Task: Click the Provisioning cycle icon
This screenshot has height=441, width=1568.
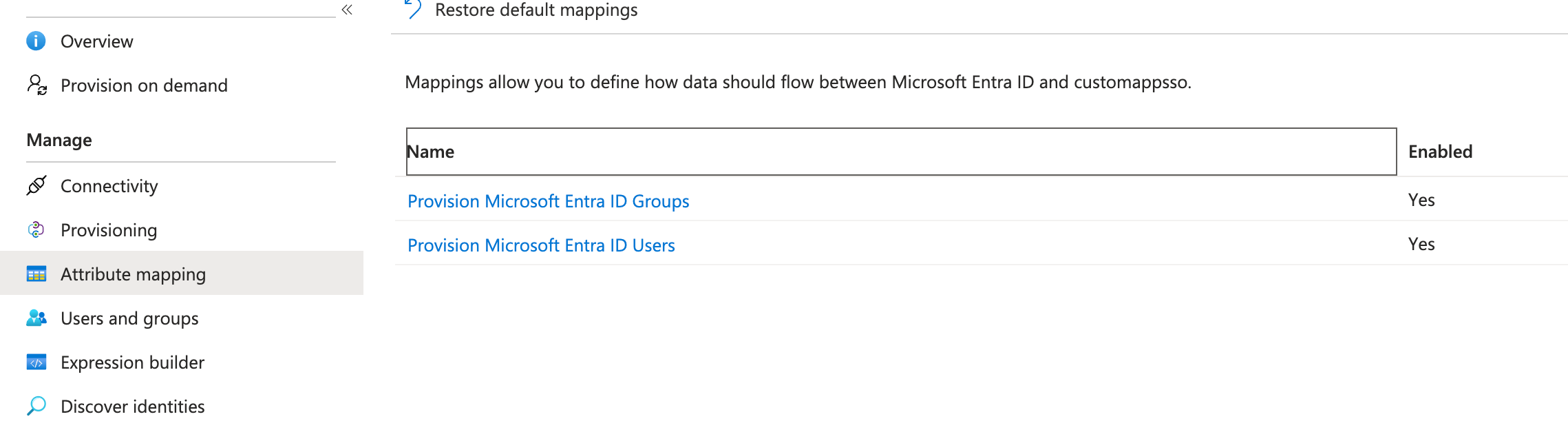Action: pos(36,229)
